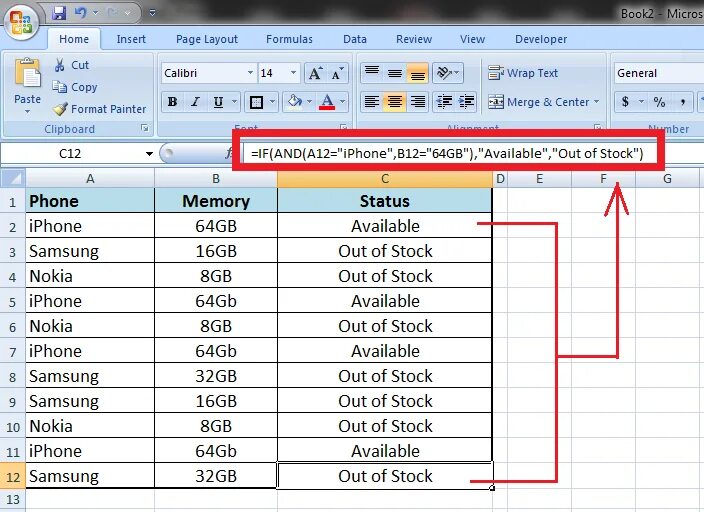Toggle middle vertical alignment

click(x=395, y=73)
